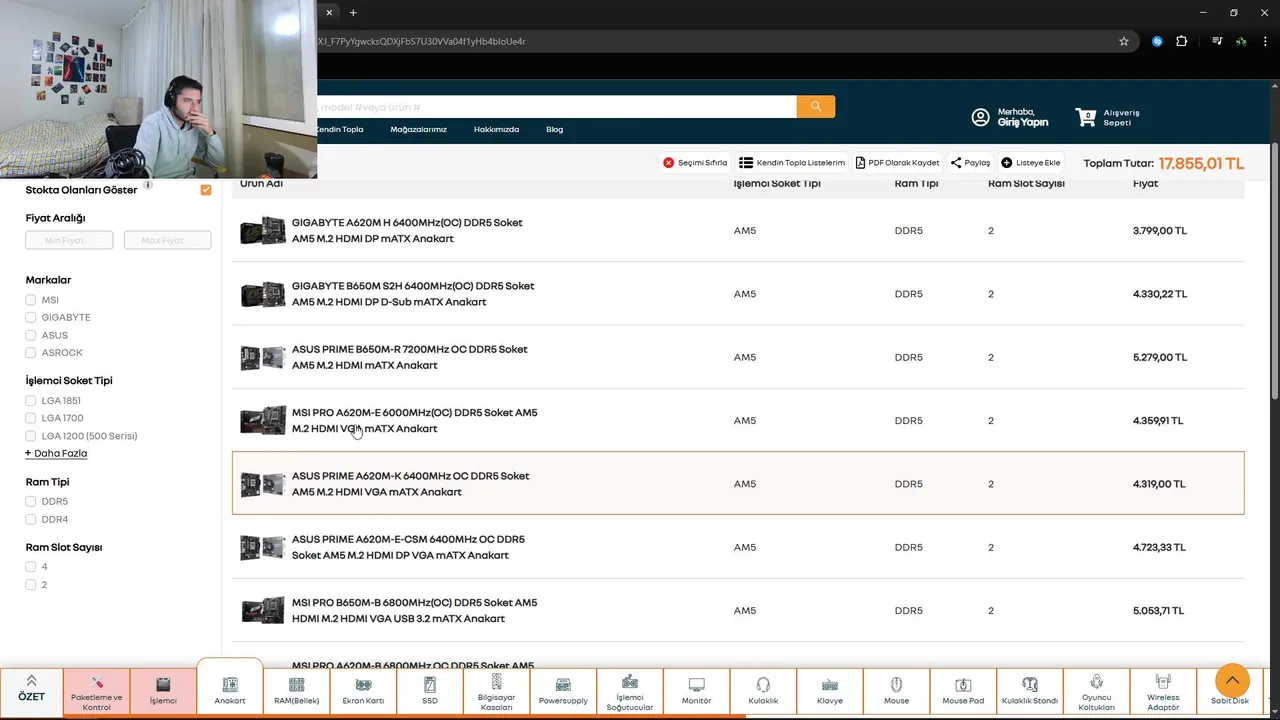
Task: Check the DDR5 RAM type filter
Action: point(31,501)
